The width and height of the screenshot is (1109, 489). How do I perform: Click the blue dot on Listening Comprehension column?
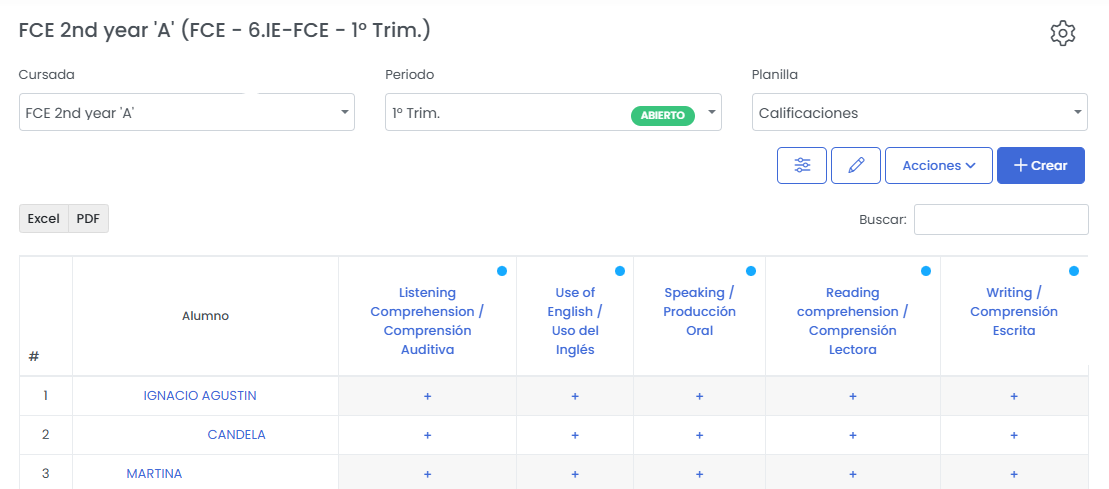[x=501, y=271]
